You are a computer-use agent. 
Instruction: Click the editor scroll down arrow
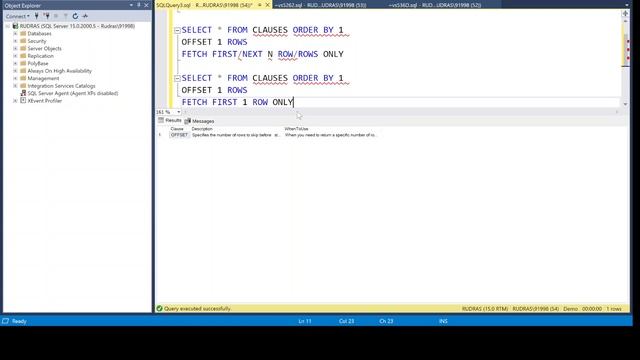tap(625, 104)
